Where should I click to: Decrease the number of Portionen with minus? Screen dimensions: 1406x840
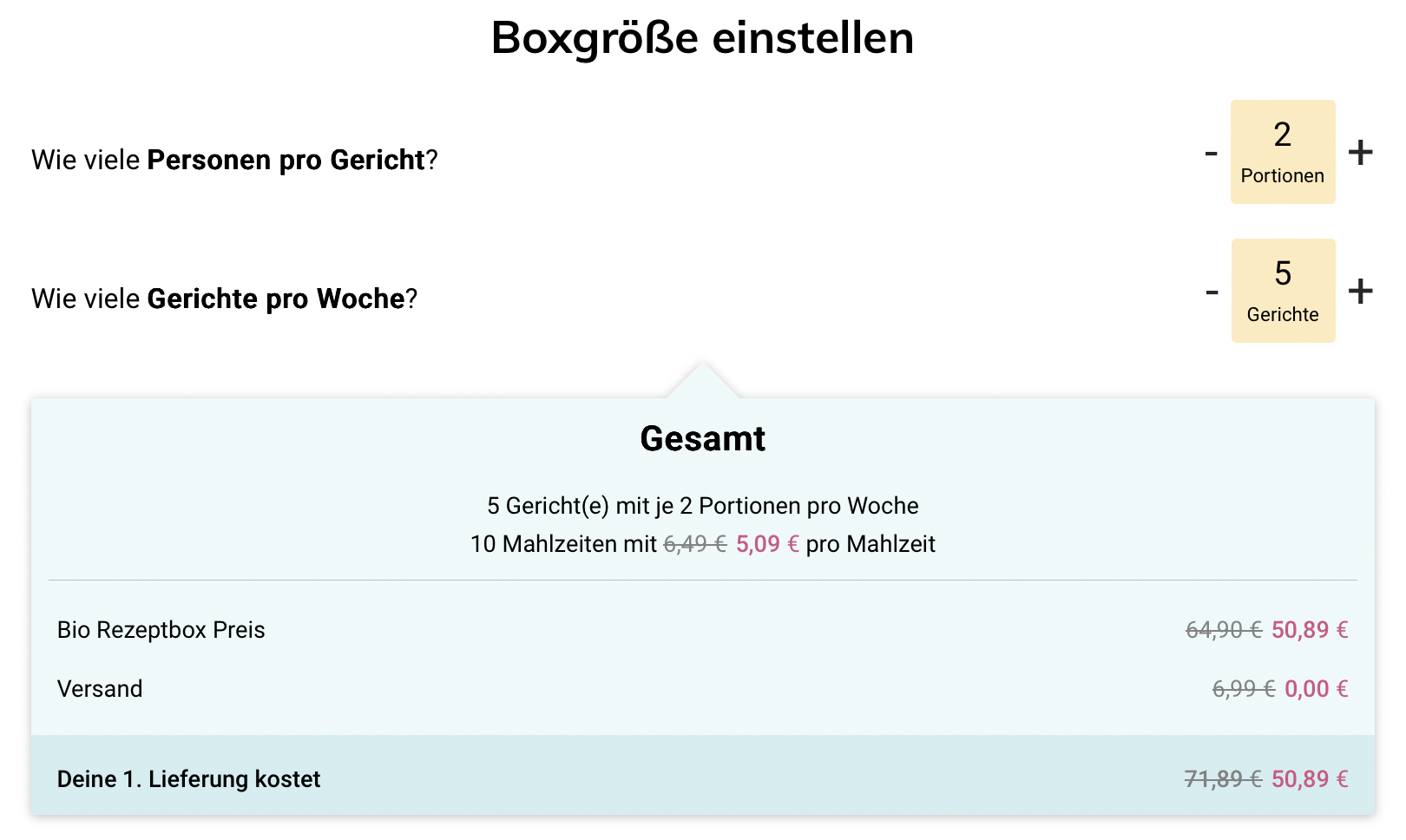[1212, 154]
